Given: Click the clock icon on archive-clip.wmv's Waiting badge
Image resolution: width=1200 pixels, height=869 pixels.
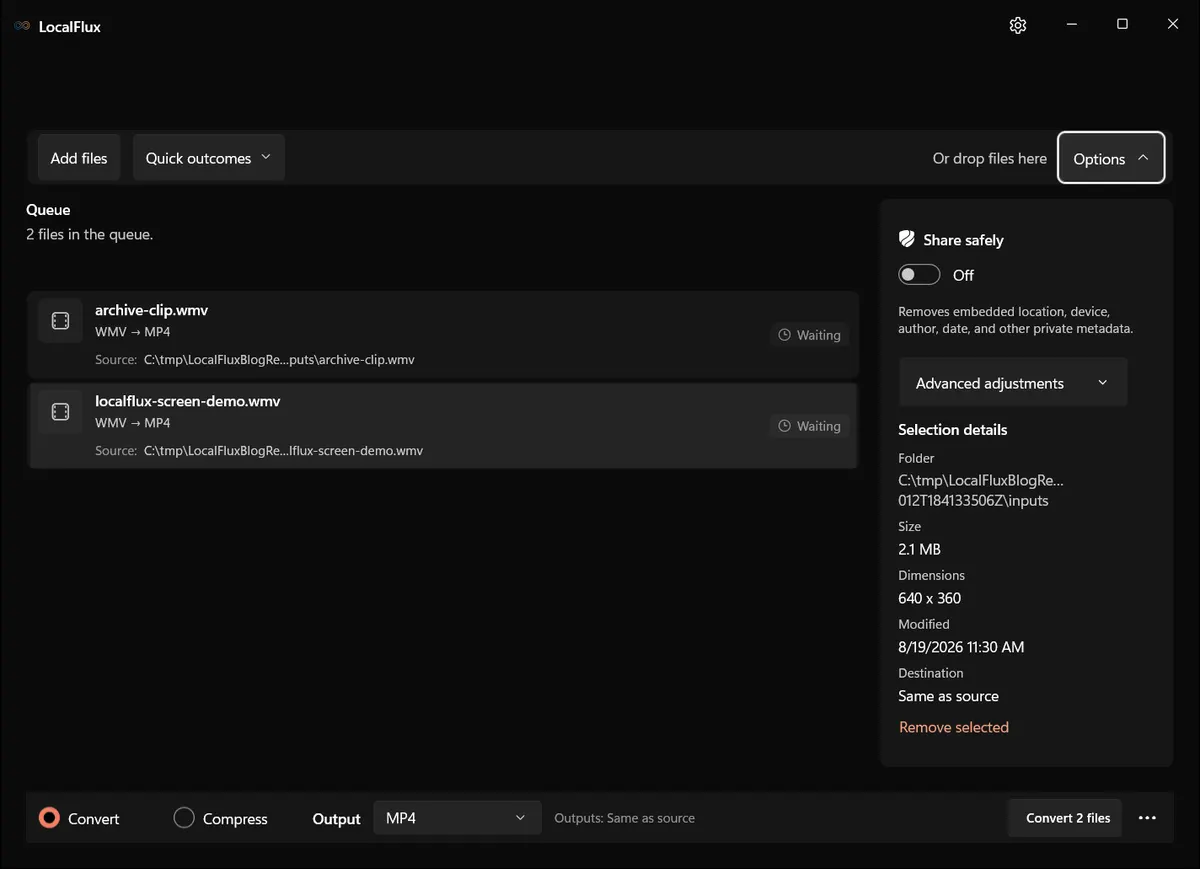Looking at the screenshot, I should (x=785, y=335).
